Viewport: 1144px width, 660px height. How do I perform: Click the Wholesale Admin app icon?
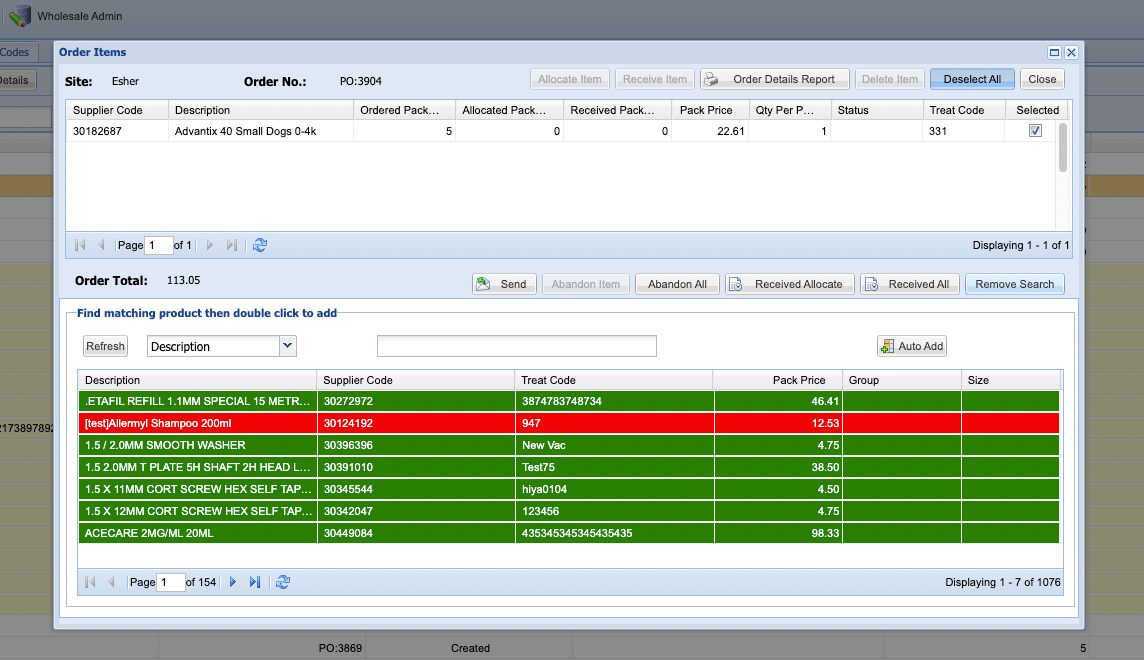[20, 15]
